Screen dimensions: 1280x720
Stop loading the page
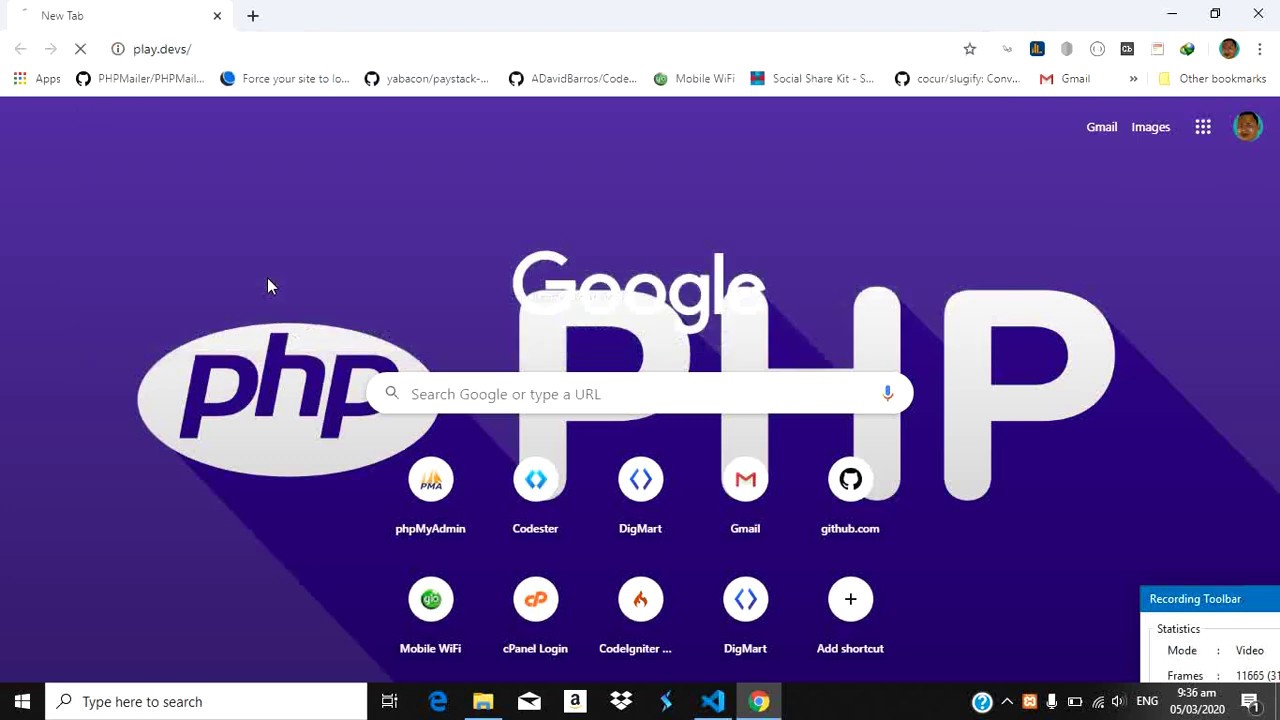coord(80,49)
